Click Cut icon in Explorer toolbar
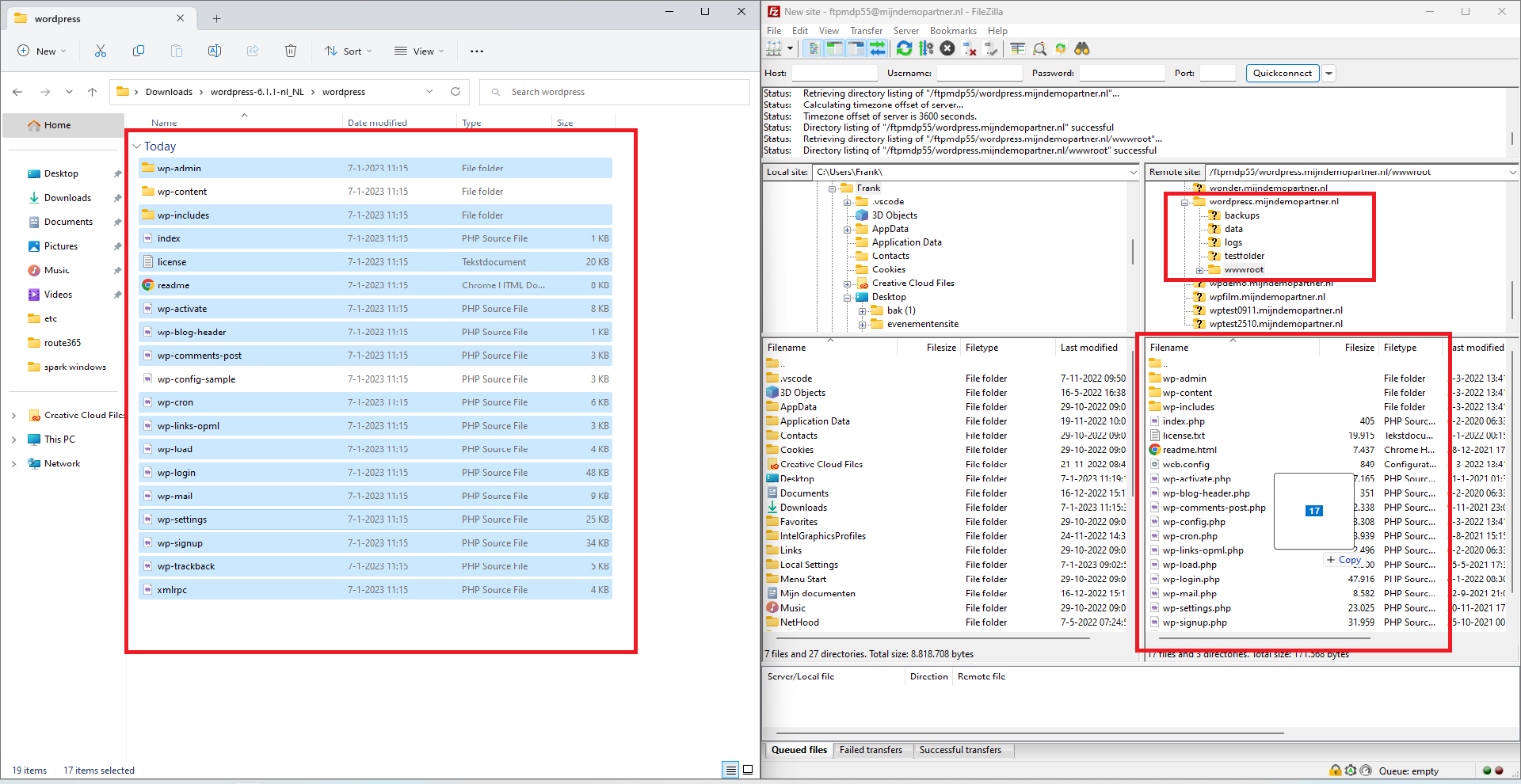Image resolution: width=1521 pixels, height=784 pixels. tap(101, 51)
